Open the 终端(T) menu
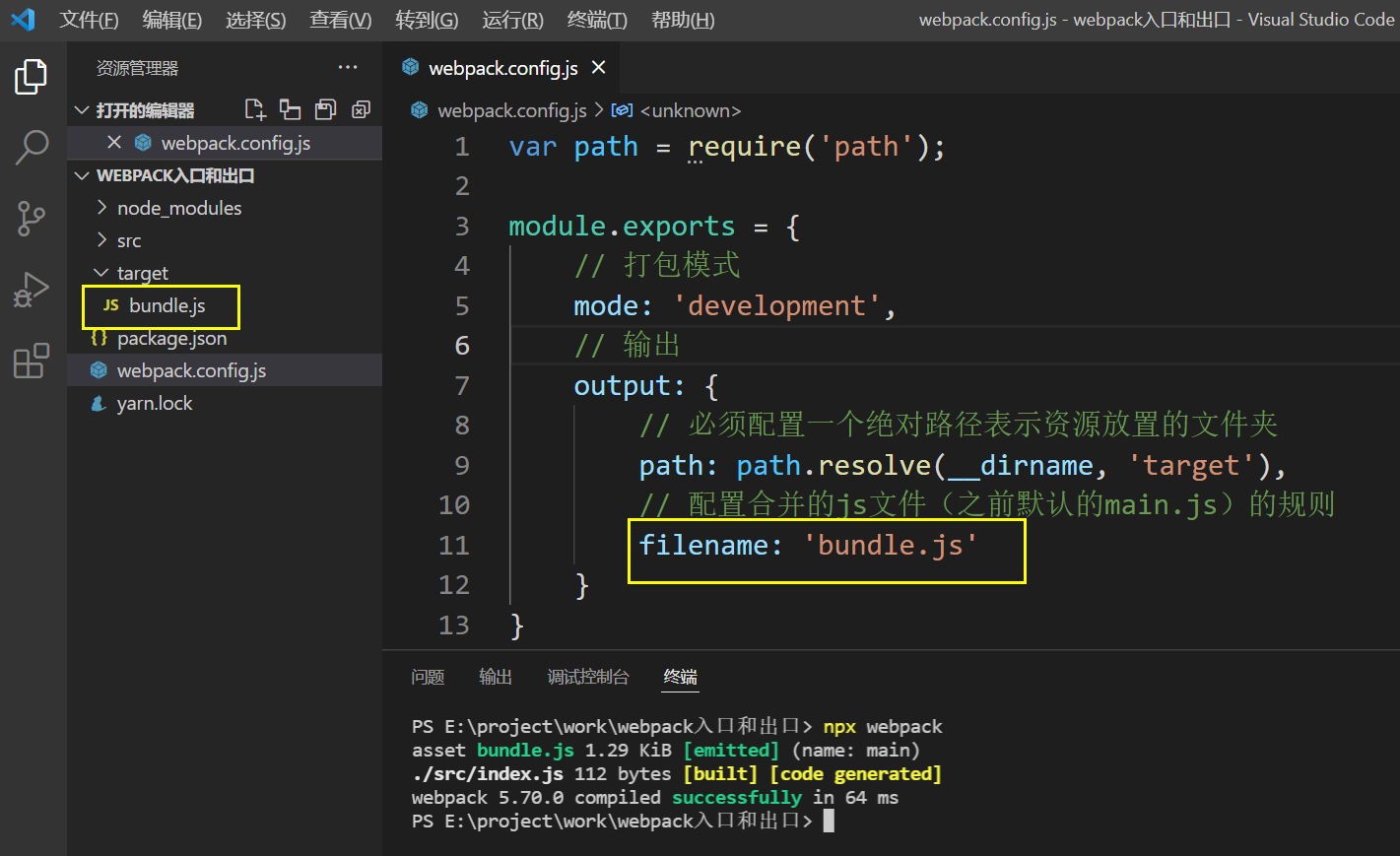This screenshot has width=1400, height=856. [x=597, y=20]
